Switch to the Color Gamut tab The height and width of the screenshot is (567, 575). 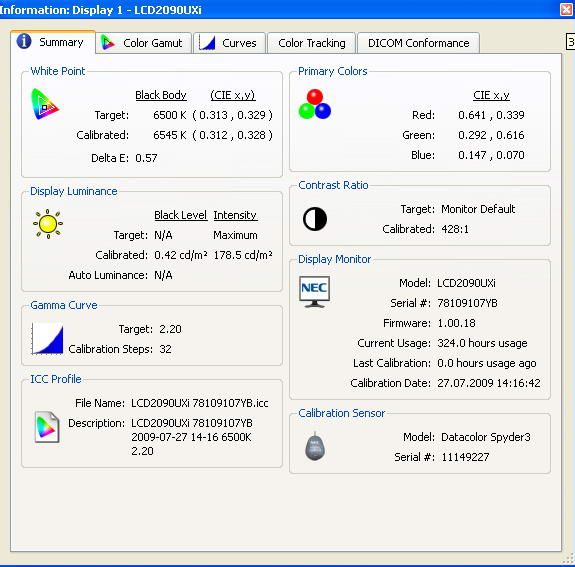(143, 43)
